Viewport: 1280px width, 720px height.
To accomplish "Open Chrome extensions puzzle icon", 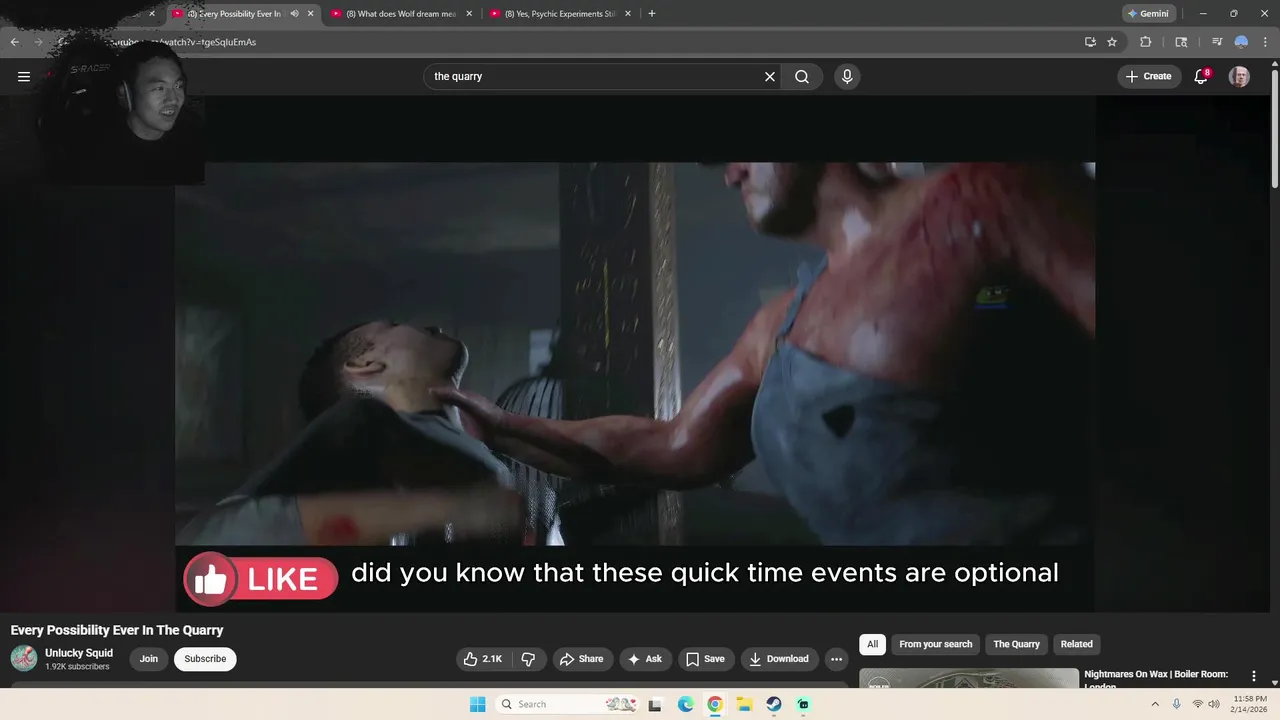I will click(x=1146, y=42).
